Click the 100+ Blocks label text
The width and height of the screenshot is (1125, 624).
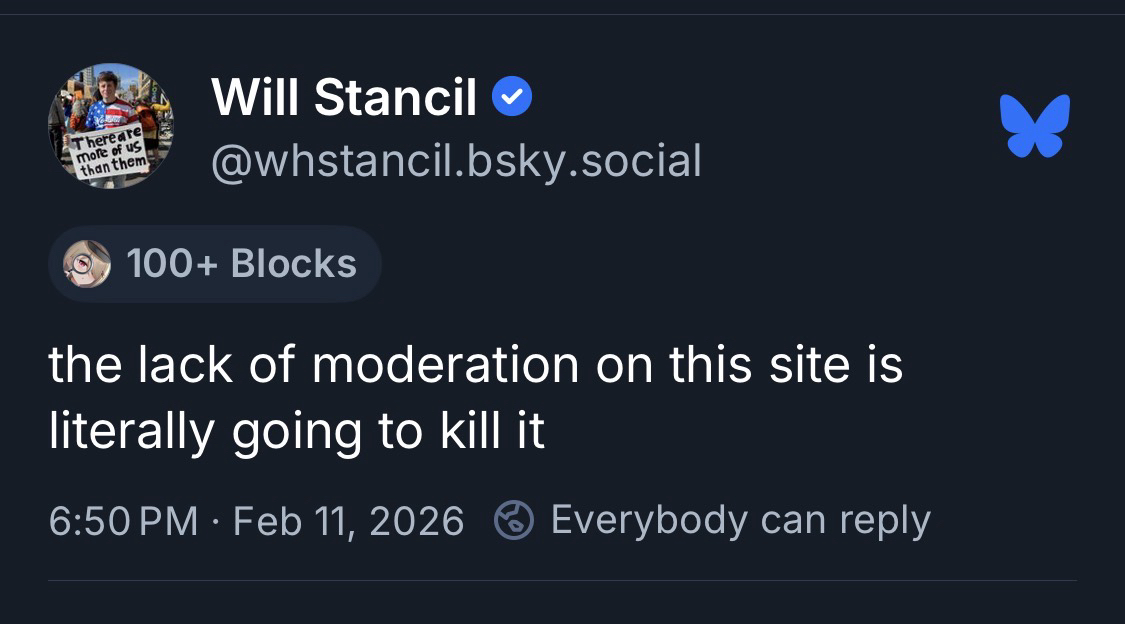(x=241, y=264)
